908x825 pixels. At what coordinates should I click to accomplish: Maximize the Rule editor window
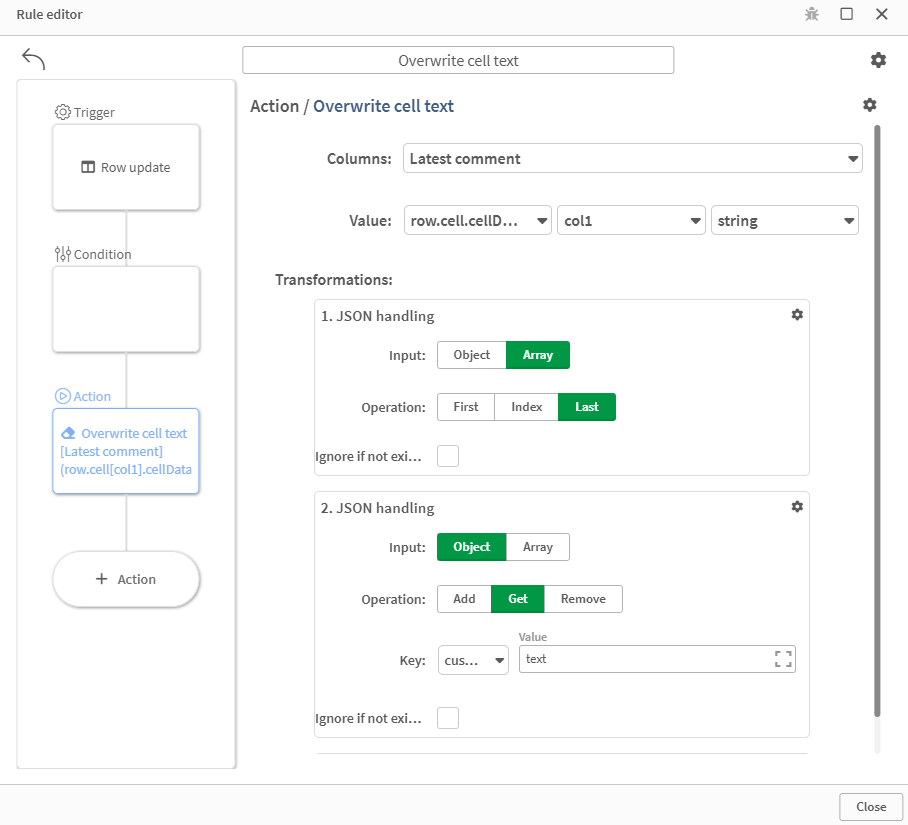point(846,14)
